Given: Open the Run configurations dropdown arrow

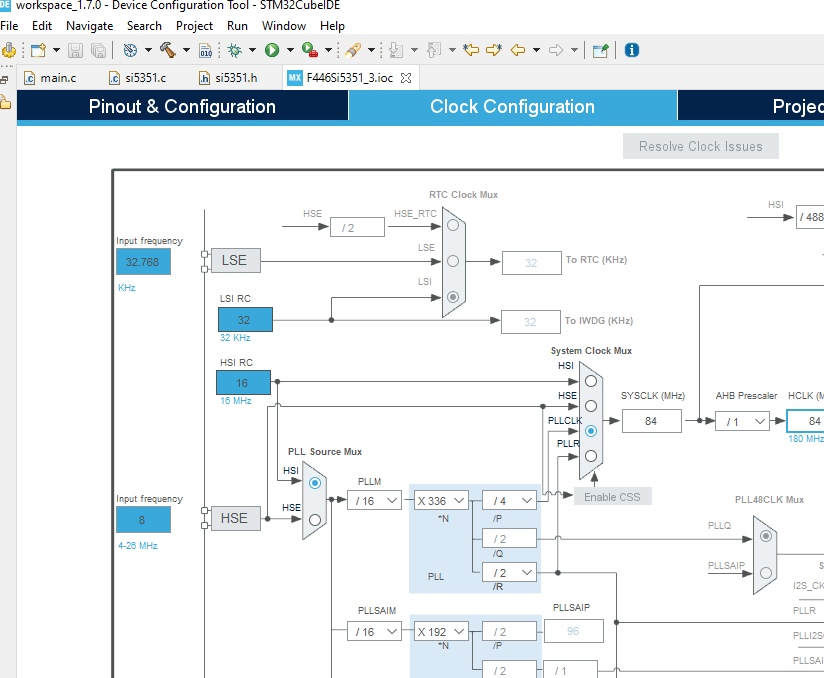Looking at the screenshot, I should (x=290, y=50).
